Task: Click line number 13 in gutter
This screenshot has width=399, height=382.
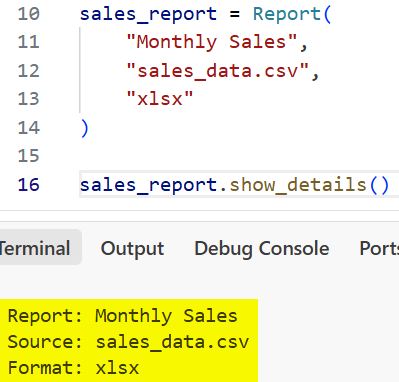Action: pyautogui.click(x=29, y=99)
